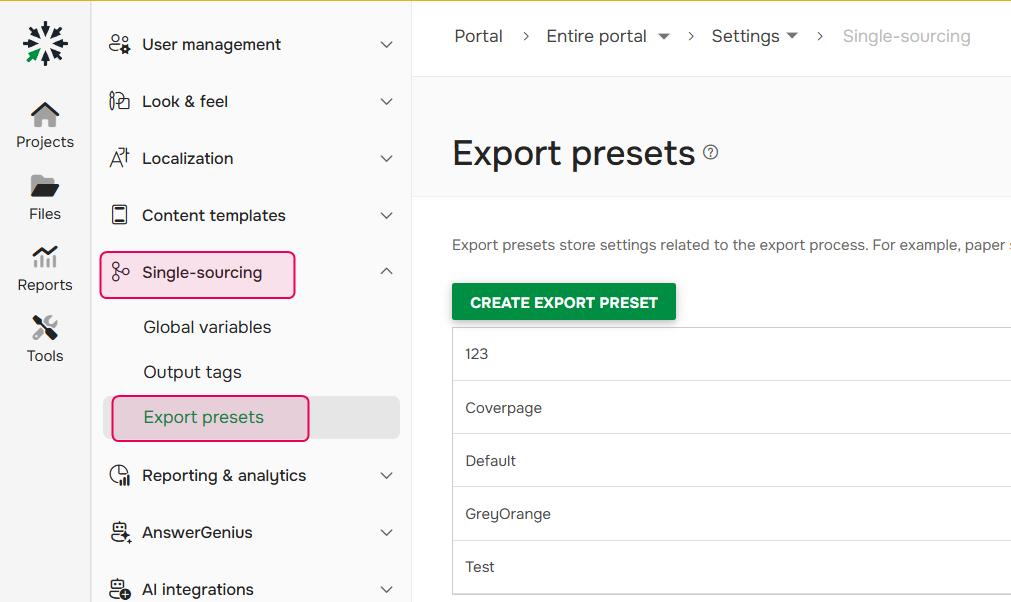The width and height of the screenshot is (1011, 602).
Task: Open the Test export preset
Action: 731,567
